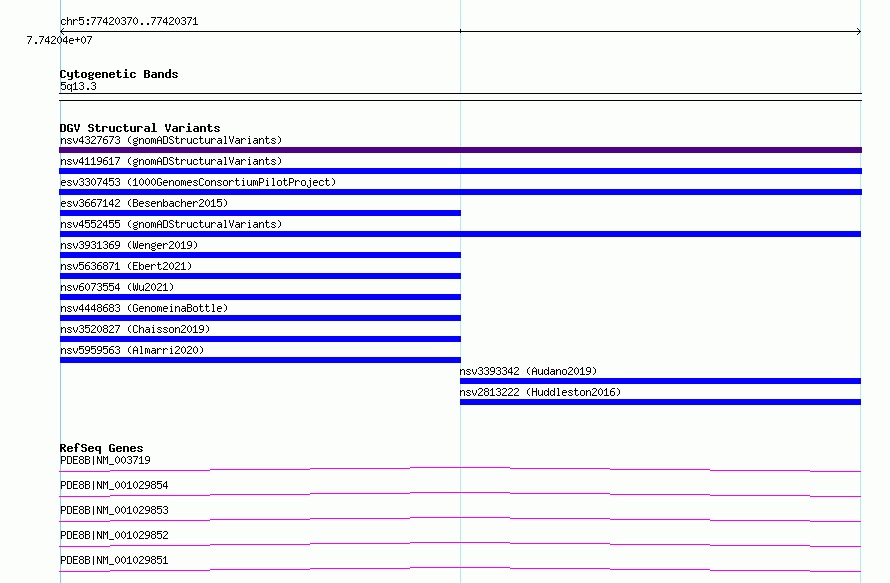Select the Cytogenetic Bands track title

click(119, 74)
